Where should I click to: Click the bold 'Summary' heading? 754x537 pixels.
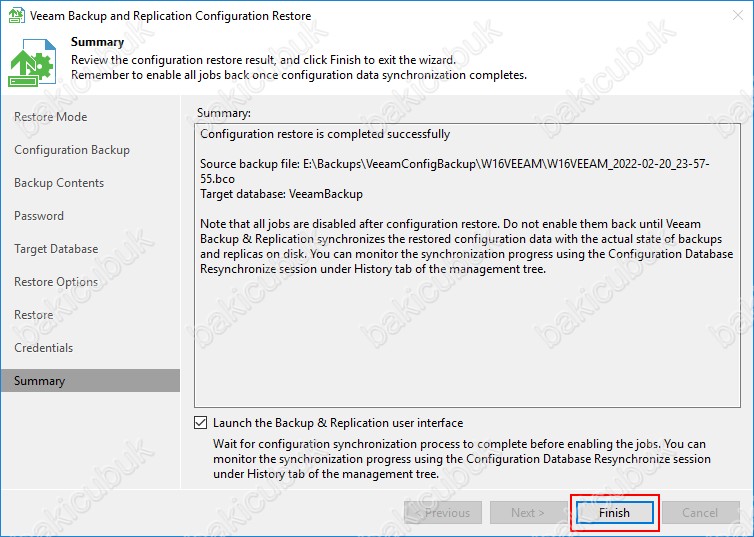(x=98, y=42)
